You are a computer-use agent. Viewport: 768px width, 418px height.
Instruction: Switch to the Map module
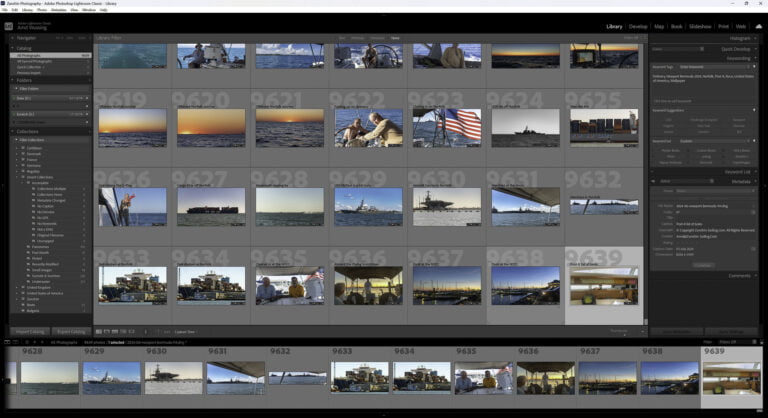(x=659, y=26)
